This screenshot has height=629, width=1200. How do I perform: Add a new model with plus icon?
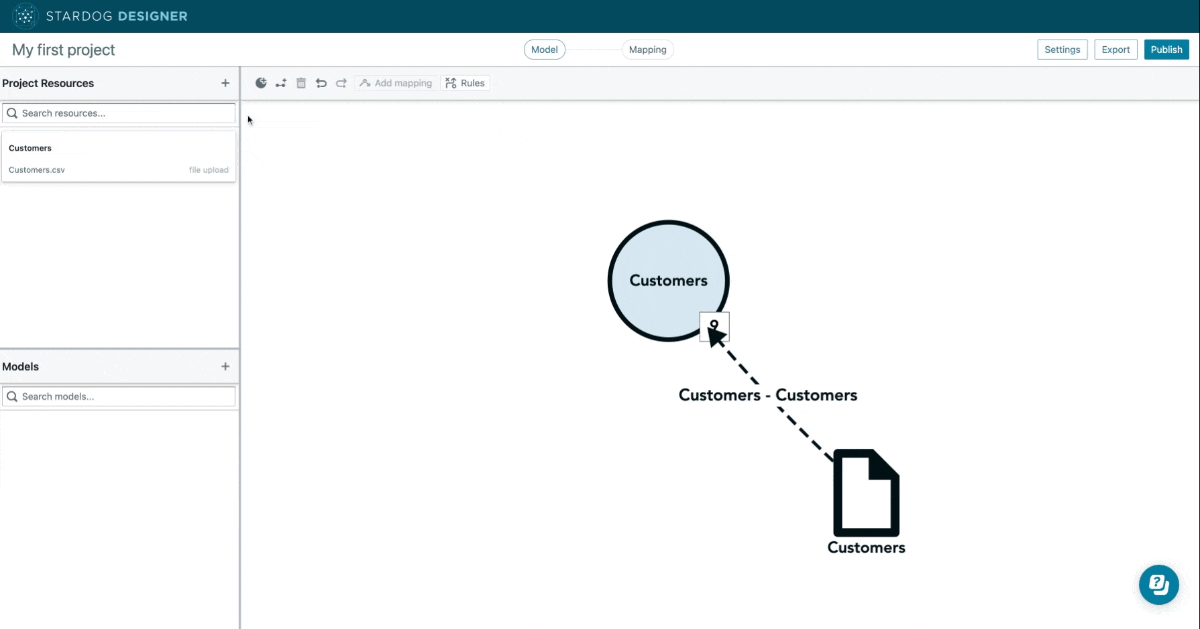tap(225, 367)
